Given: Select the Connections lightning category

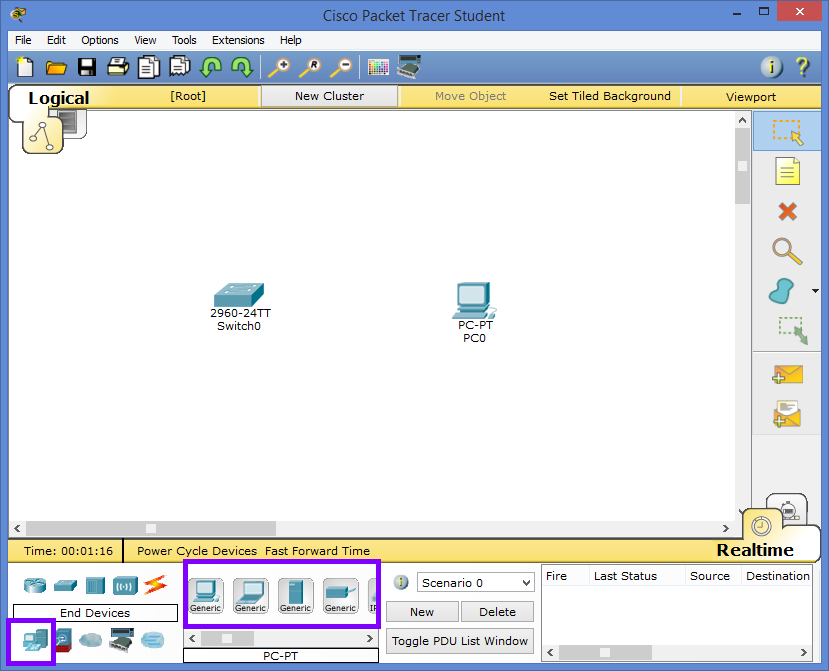Looking at the screenshot, I should coord(155,585).
